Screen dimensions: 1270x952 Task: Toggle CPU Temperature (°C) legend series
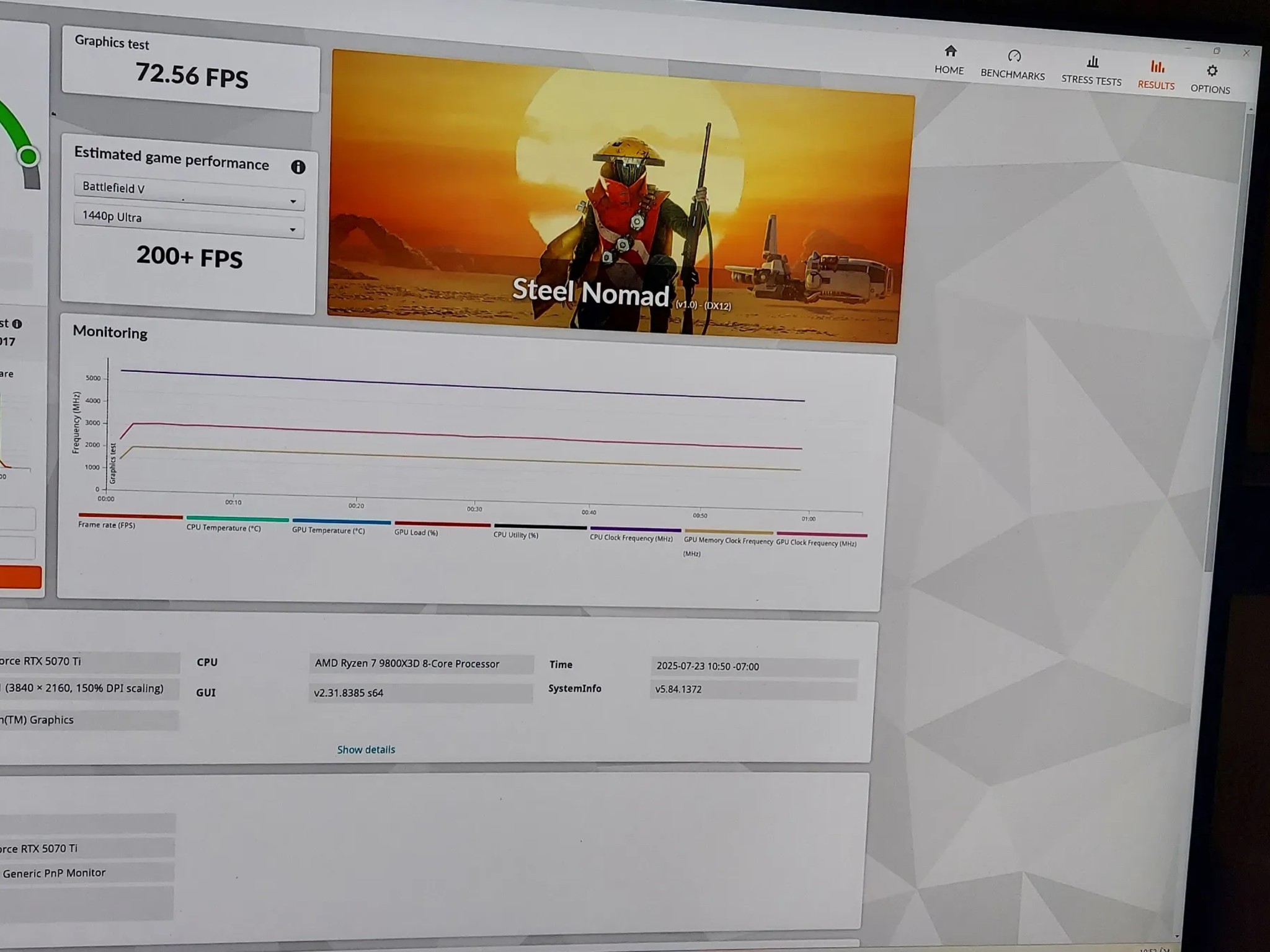coord(224,527)
